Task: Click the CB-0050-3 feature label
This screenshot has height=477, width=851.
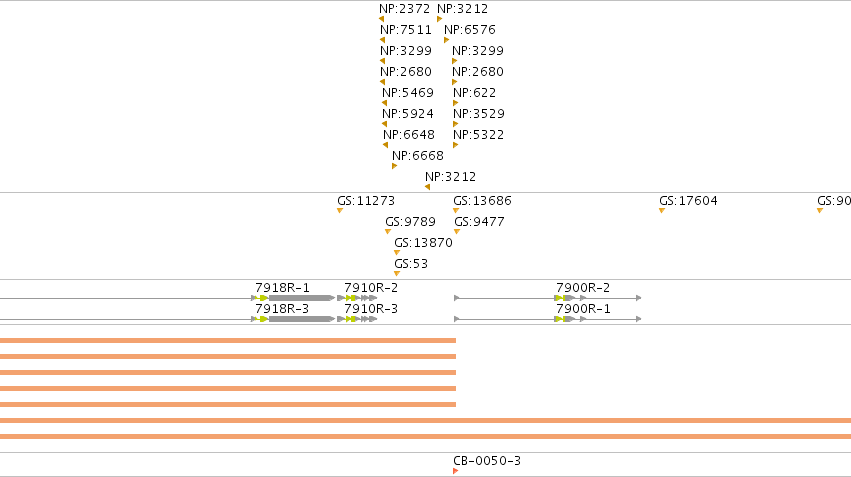Action: (x=487, y=461)
